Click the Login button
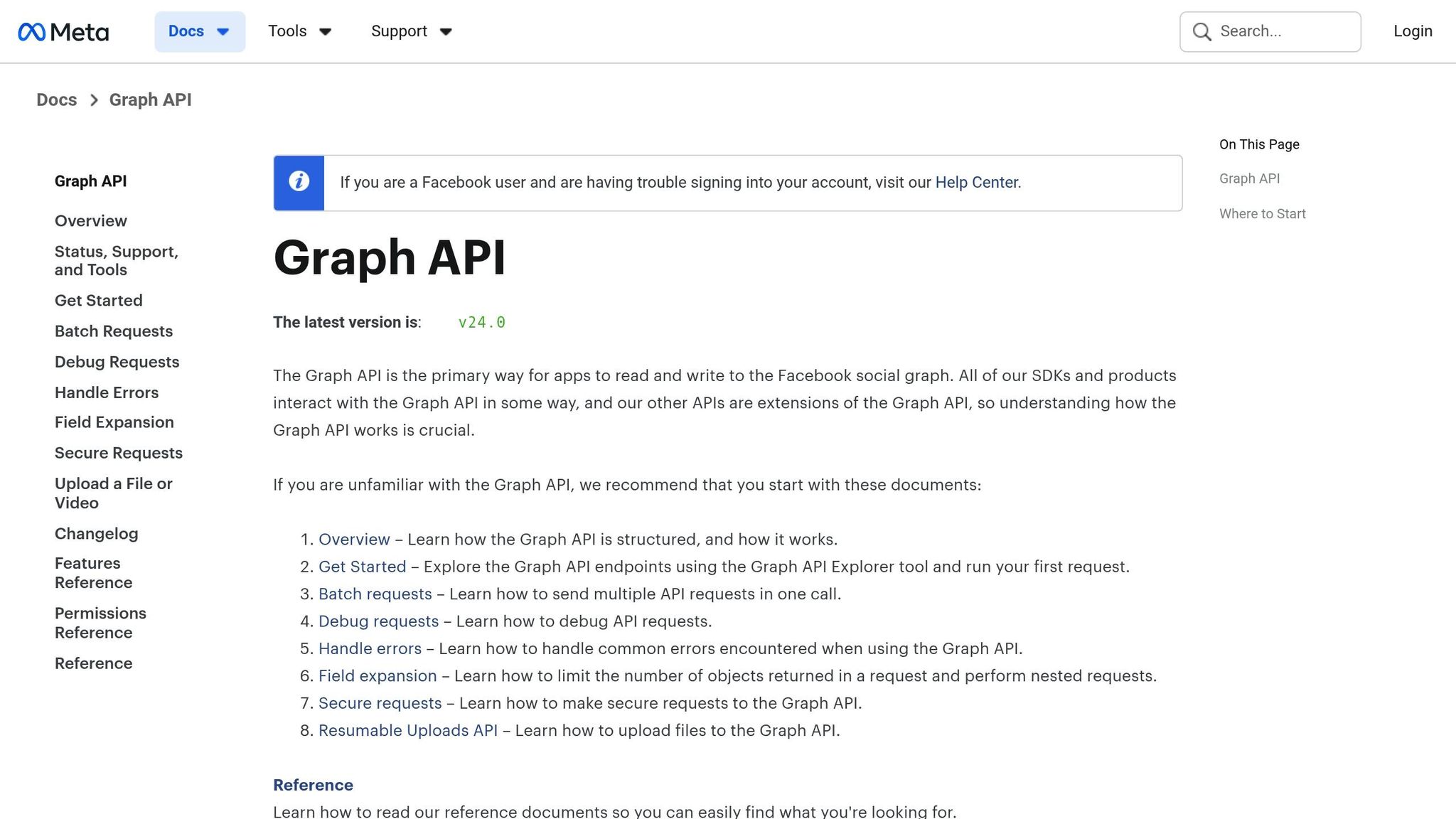The width and height of the screenshot is (1456, 819). (x=1412, y=31)
